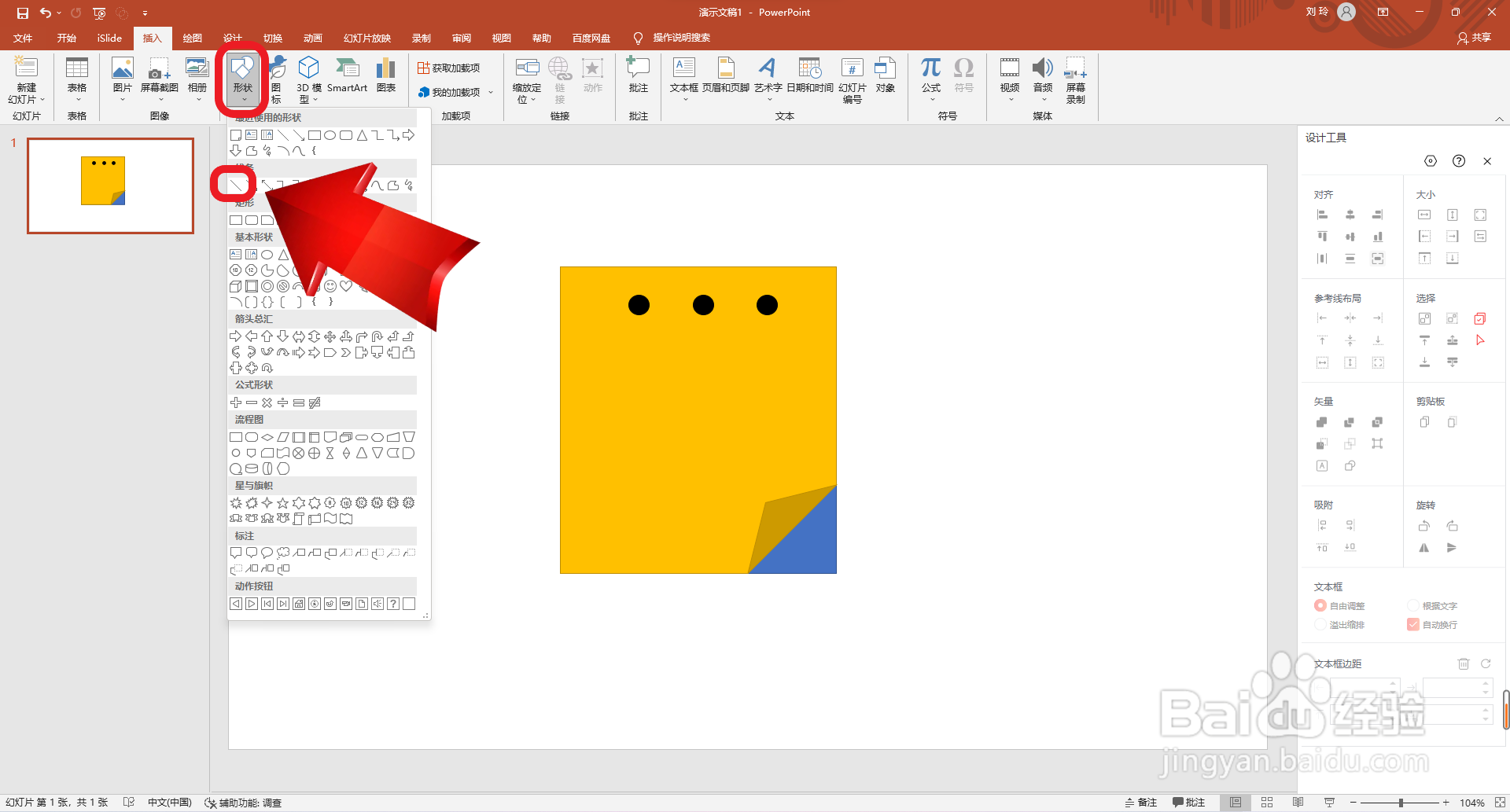
Task: Click the align left icon in 对齐
Action: point(1322,215)
